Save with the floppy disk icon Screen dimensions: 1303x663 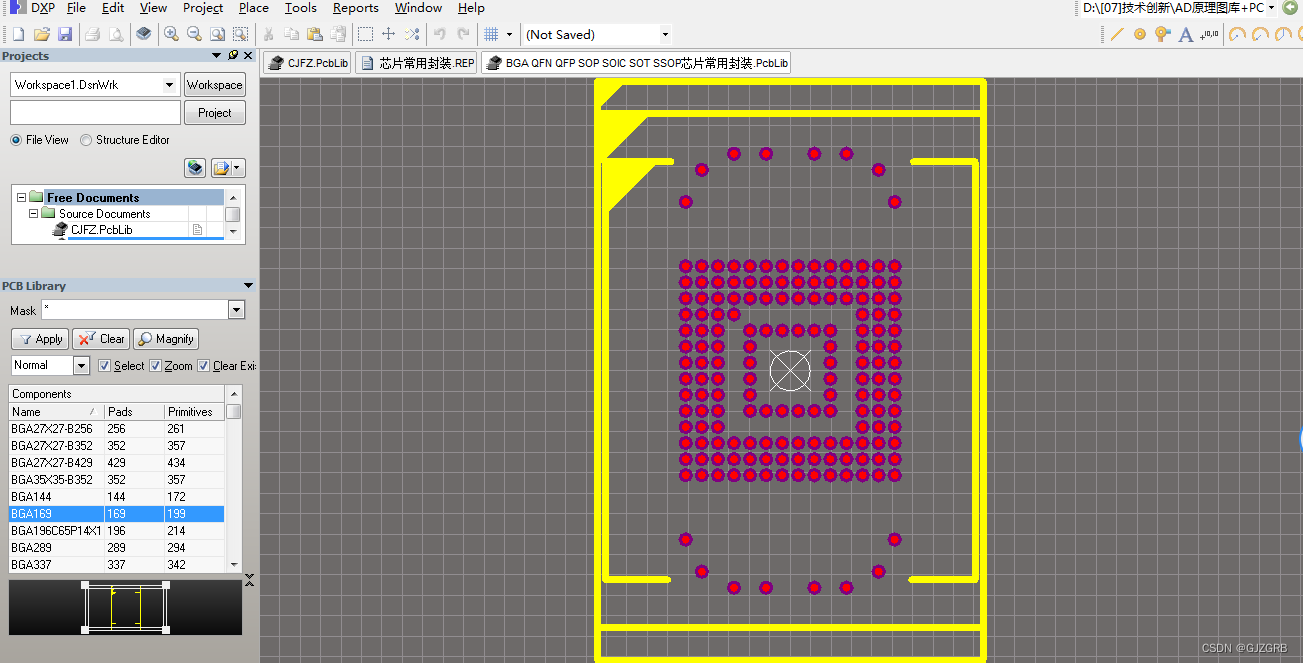[65, 34]
